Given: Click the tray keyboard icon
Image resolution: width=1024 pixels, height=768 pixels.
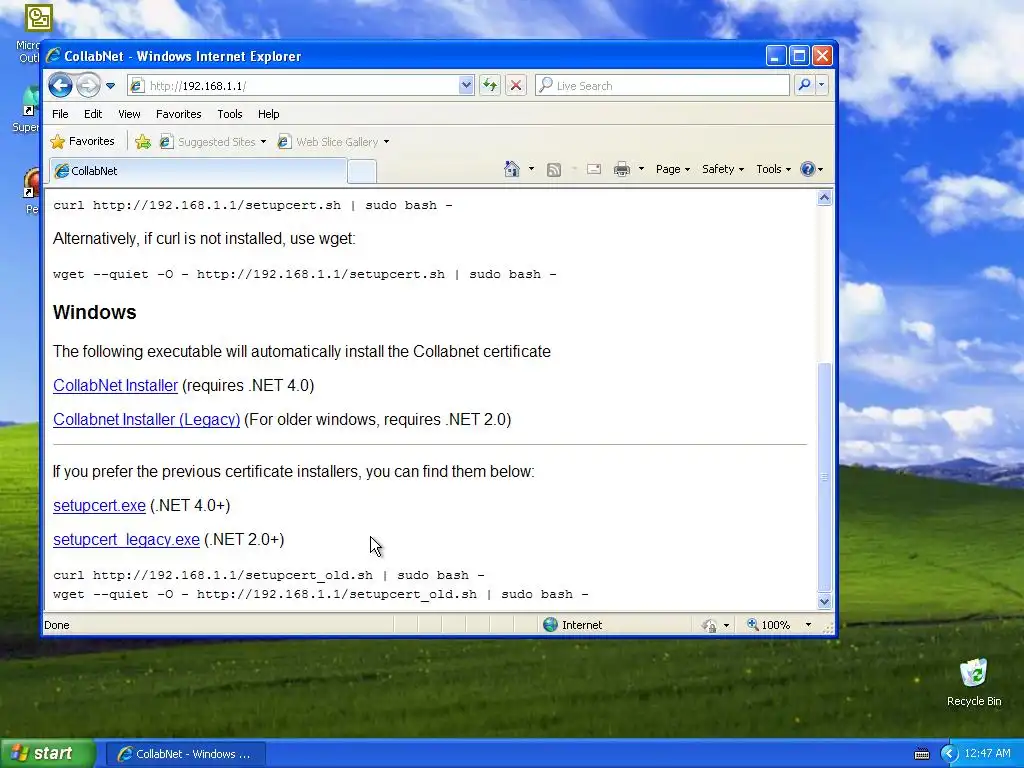Looking at the screenshot, I should pyautogui.click(x=921, y=754).
